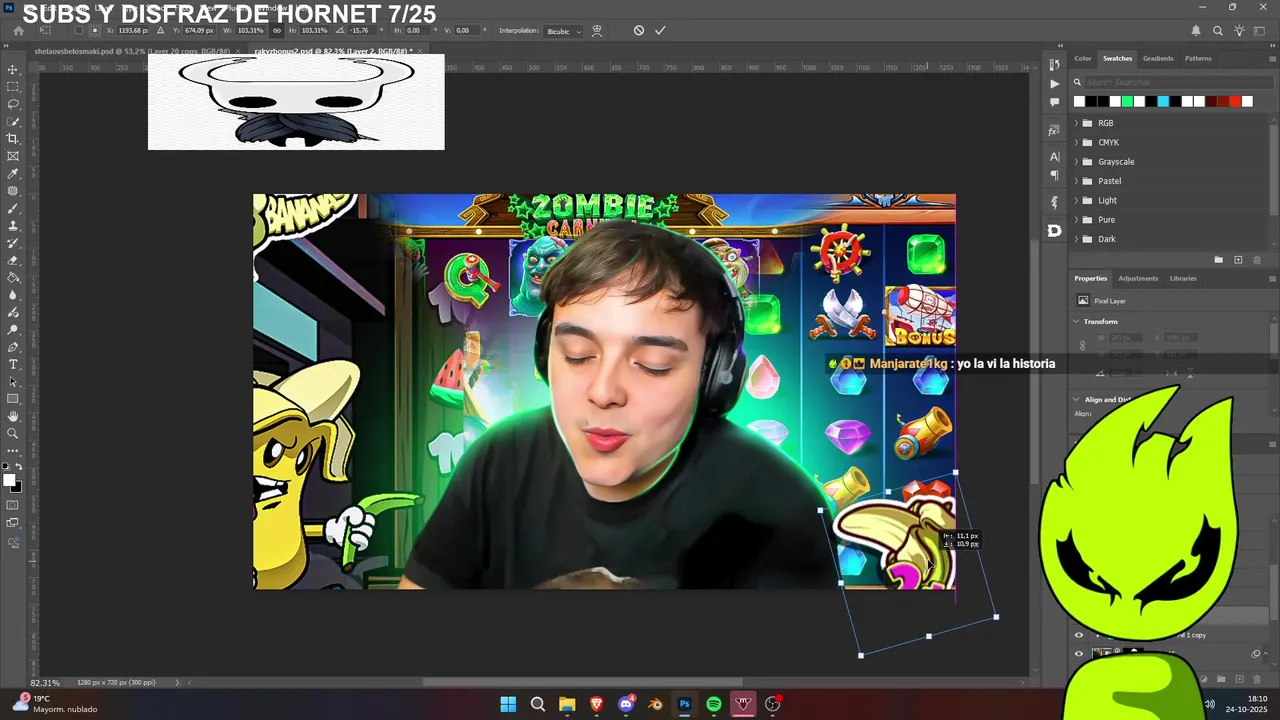Open the Character panel icon
The image size is (1280, 720).
click(1054, 157)
